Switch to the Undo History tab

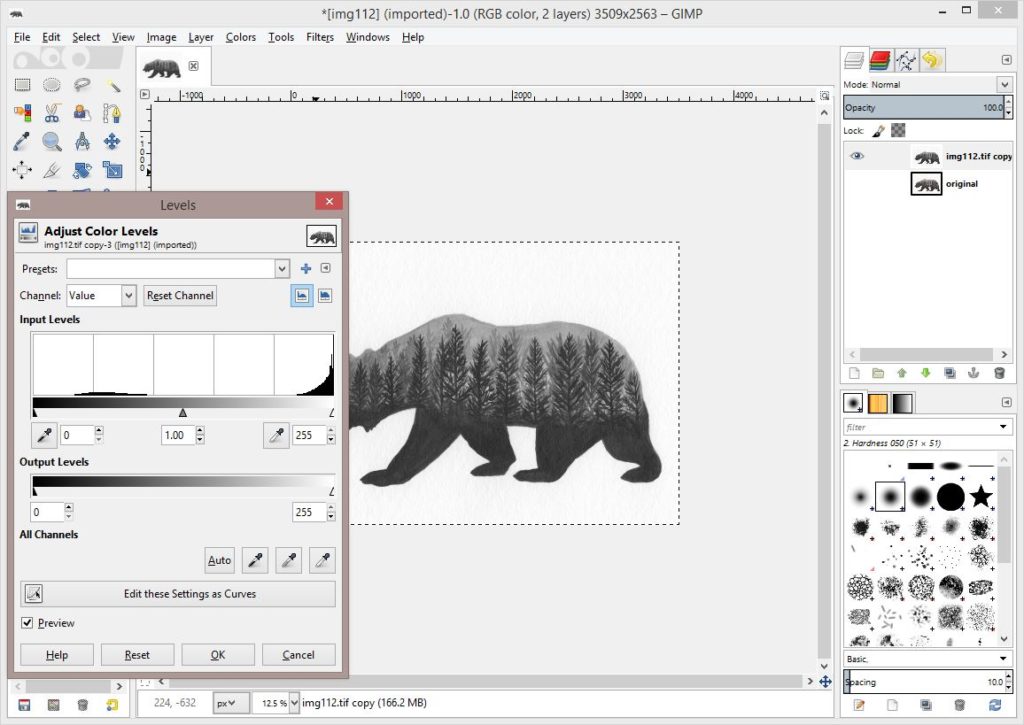932,61
